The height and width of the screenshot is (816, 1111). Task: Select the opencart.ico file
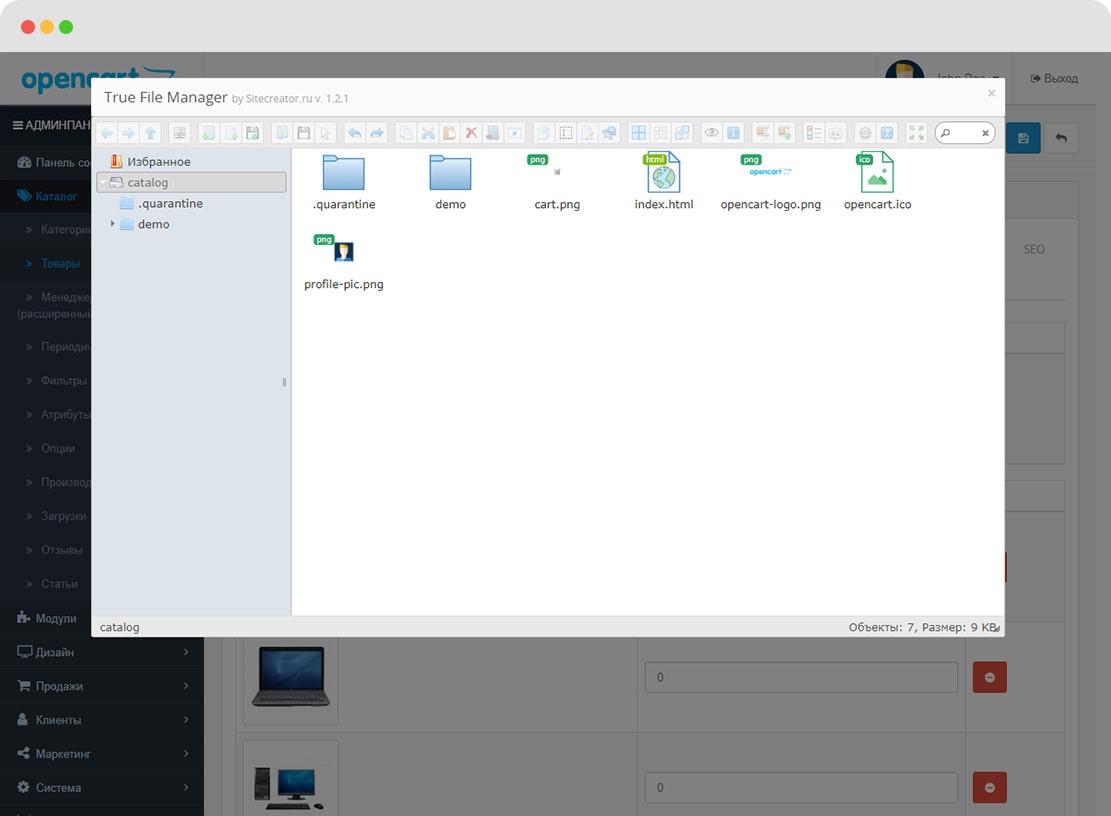[877, 183]
